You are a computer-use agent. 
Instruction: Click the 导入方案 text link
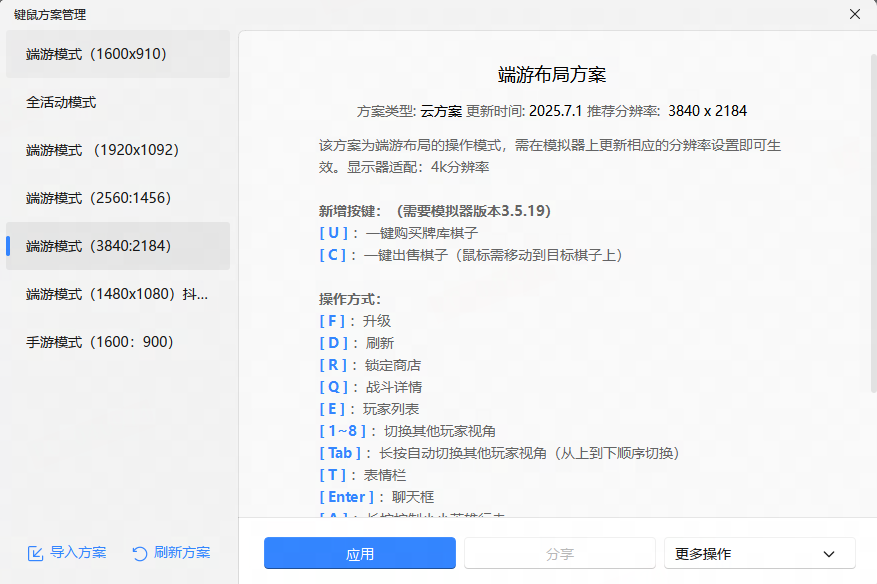(78, 553)
